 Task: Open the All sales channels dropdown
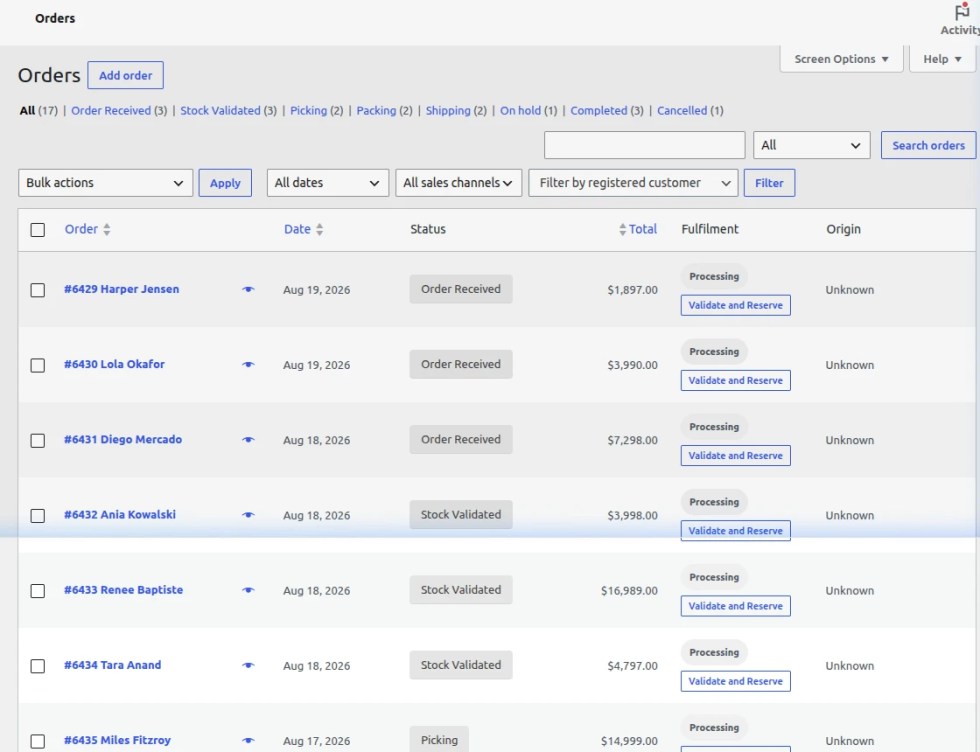(x=458, y=183)
